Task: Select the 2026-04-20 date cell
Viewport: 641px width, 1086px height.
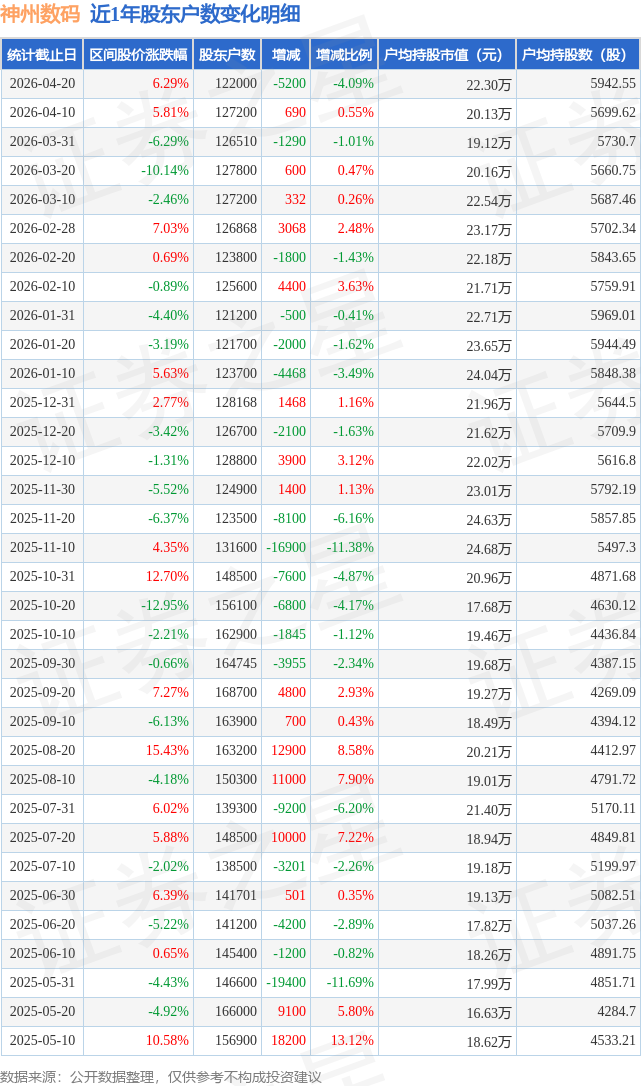Action: 42,84
